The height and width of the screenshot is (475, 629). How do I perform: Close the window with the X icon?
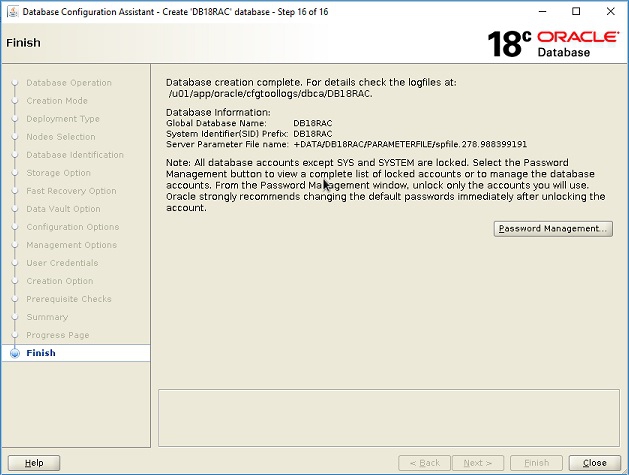610,11
